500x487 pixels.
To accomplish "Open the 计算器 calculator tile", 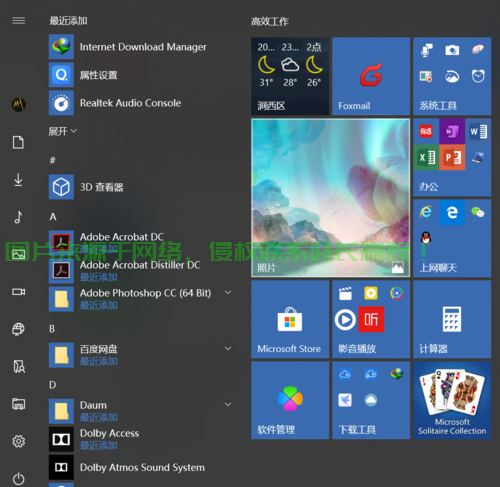I will pyautogui.click(x=452, y=319).
